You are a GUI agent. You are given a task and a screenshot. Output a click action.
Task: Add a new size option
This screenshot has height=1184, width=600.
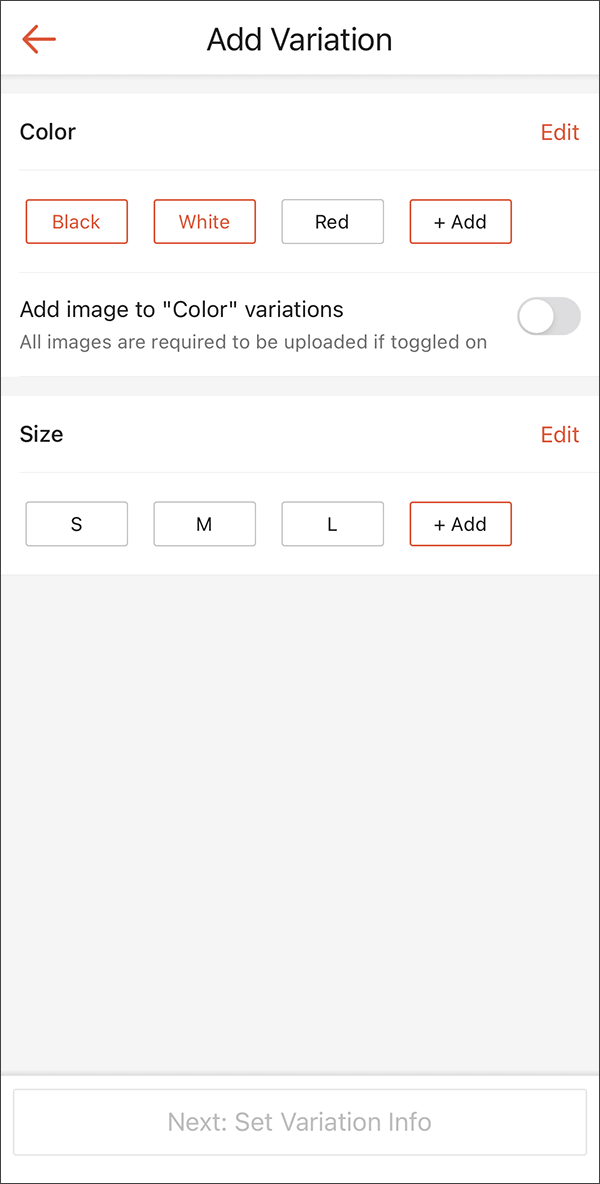(x=460, y=523)
